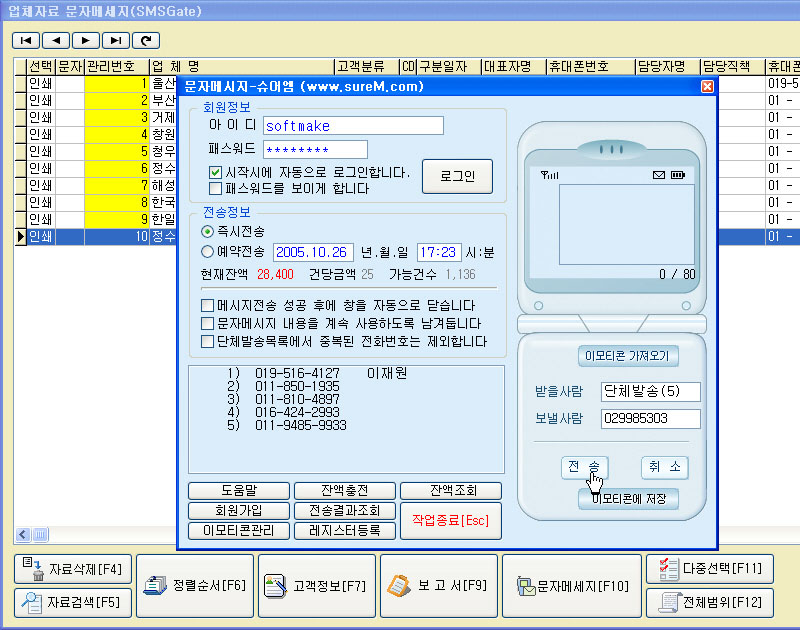Click the refresh records button
This screenshot has height=630, width=800.
(x=146, y=40)
